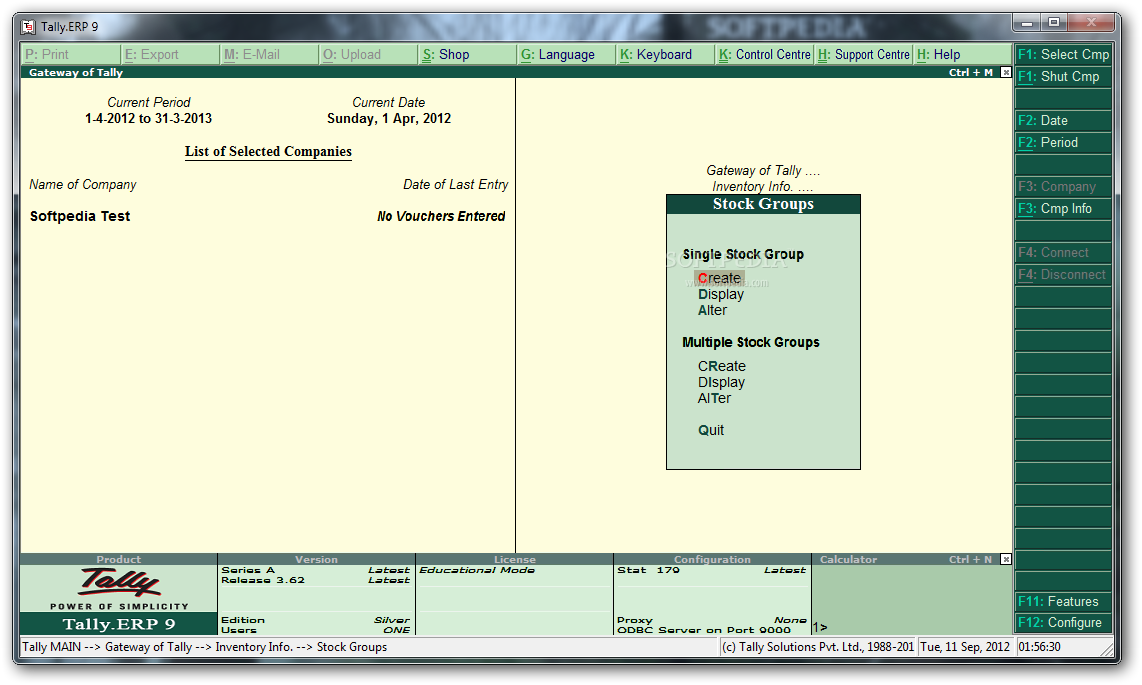Click the Version panel header

(x=316, y=559)
